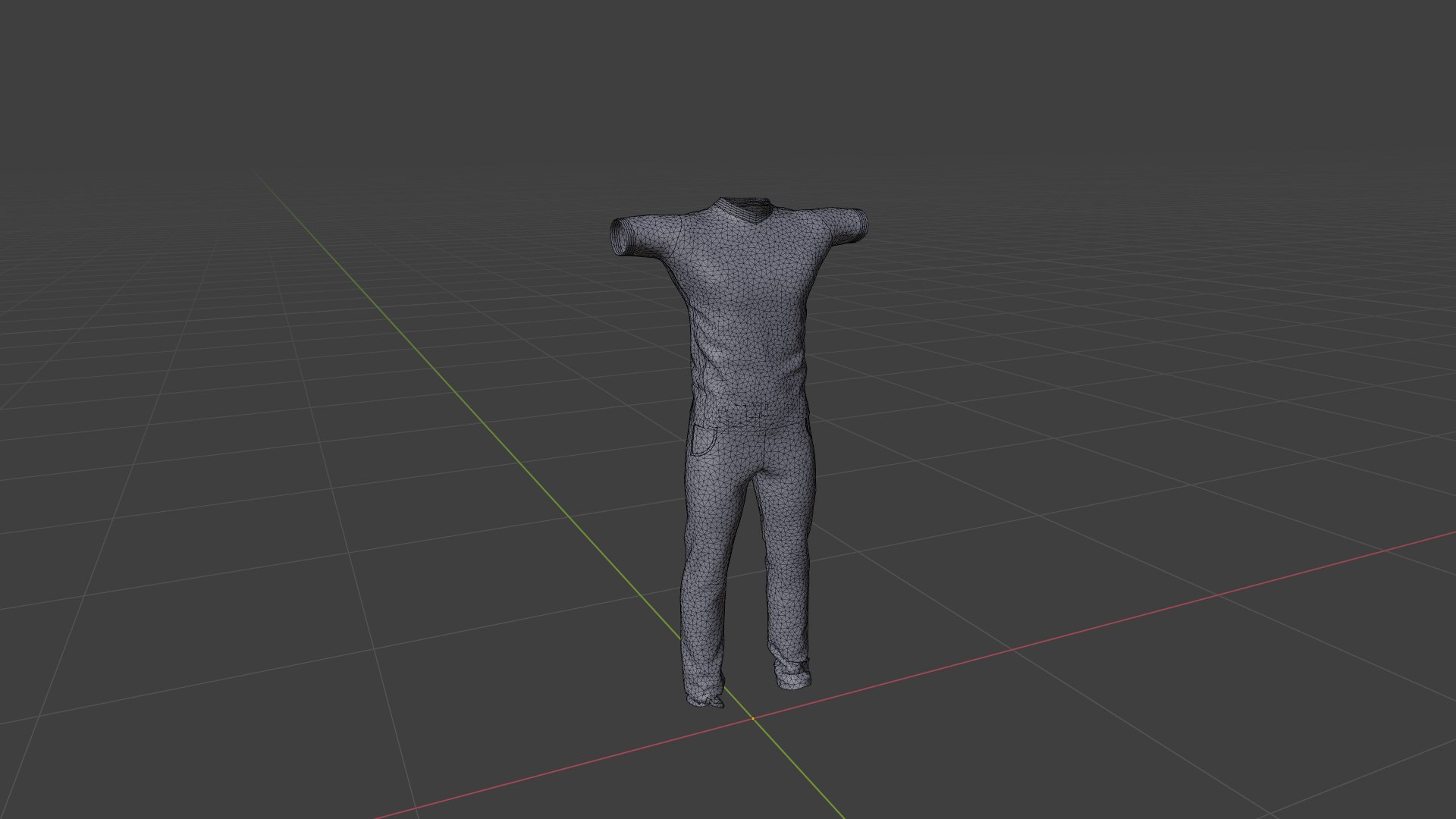Click the orange origin point on the floor
The height and width of the screenshot is (819, 1456).
point(753,718)
